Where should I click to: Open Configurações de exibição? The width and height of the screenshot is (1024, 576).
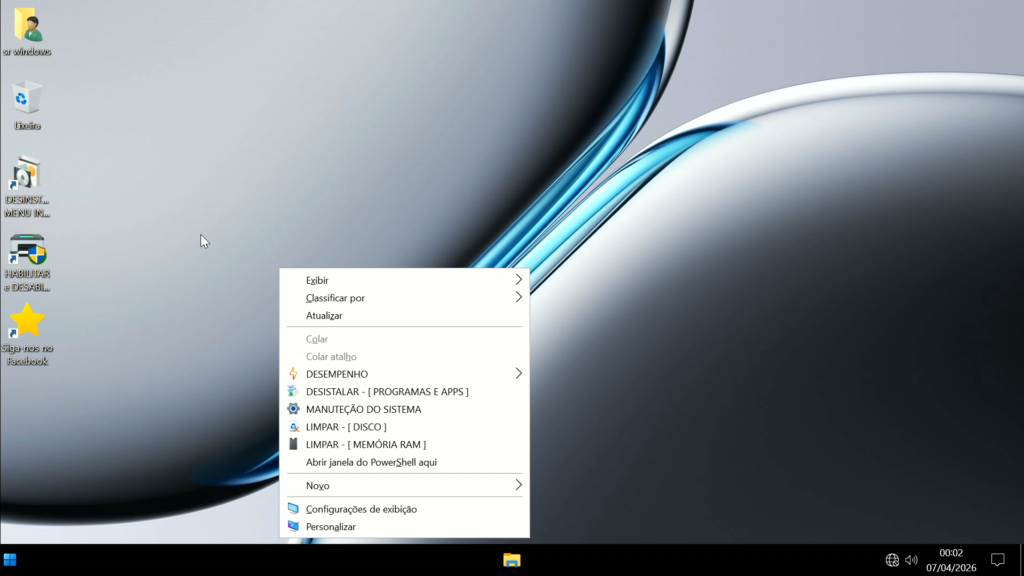coord(361,509)
